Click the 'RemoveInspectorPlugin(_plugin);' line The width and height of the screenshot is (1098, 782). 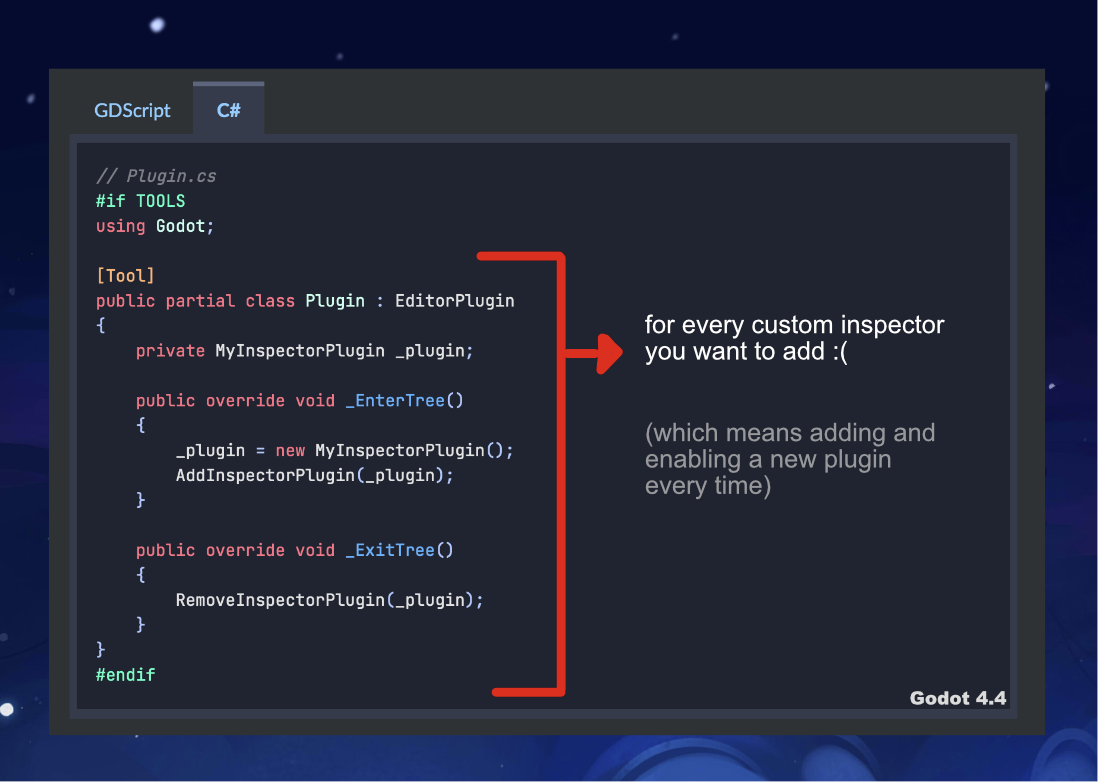pos(330,600)
